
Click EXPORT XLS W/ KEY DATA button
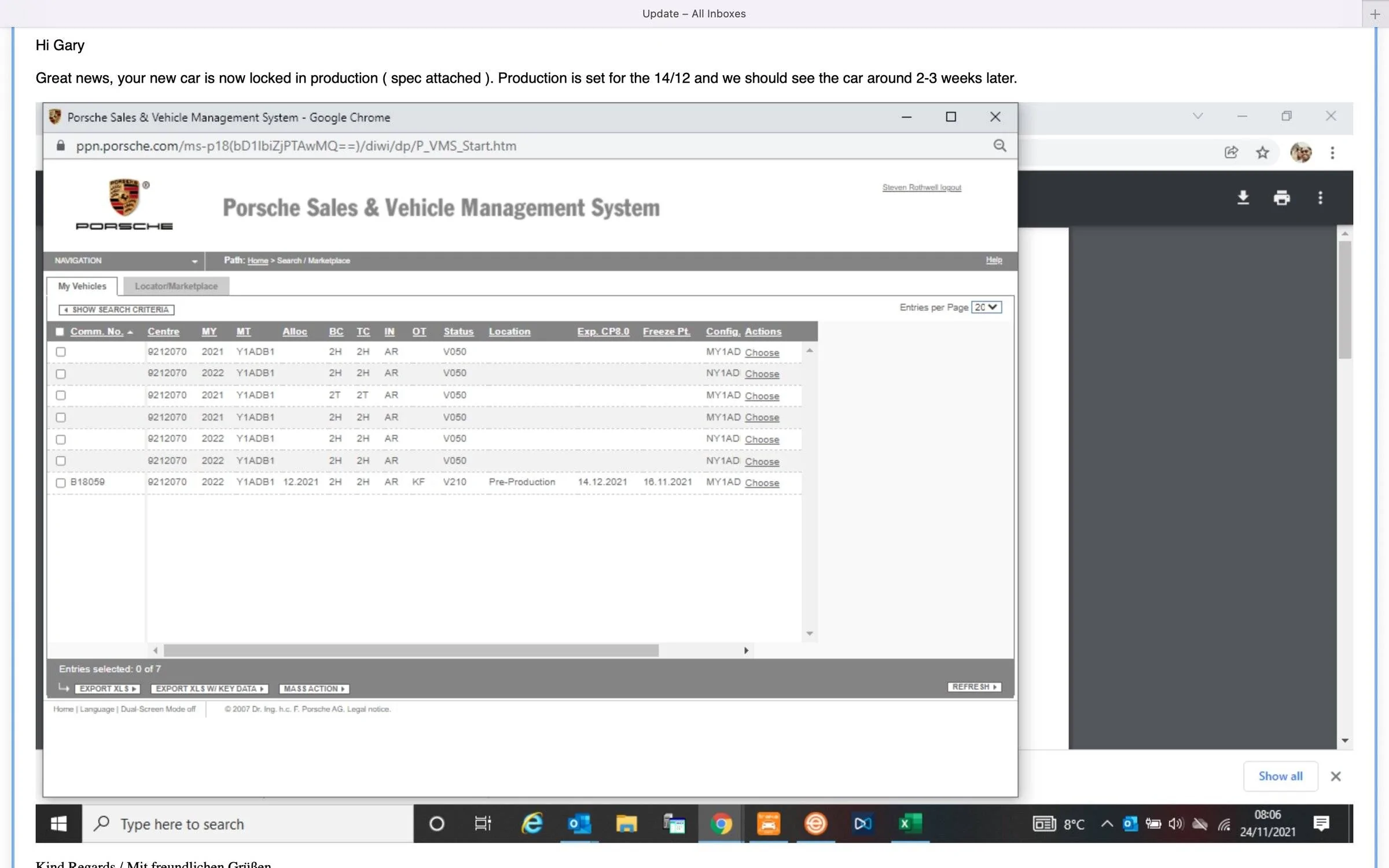210,689
